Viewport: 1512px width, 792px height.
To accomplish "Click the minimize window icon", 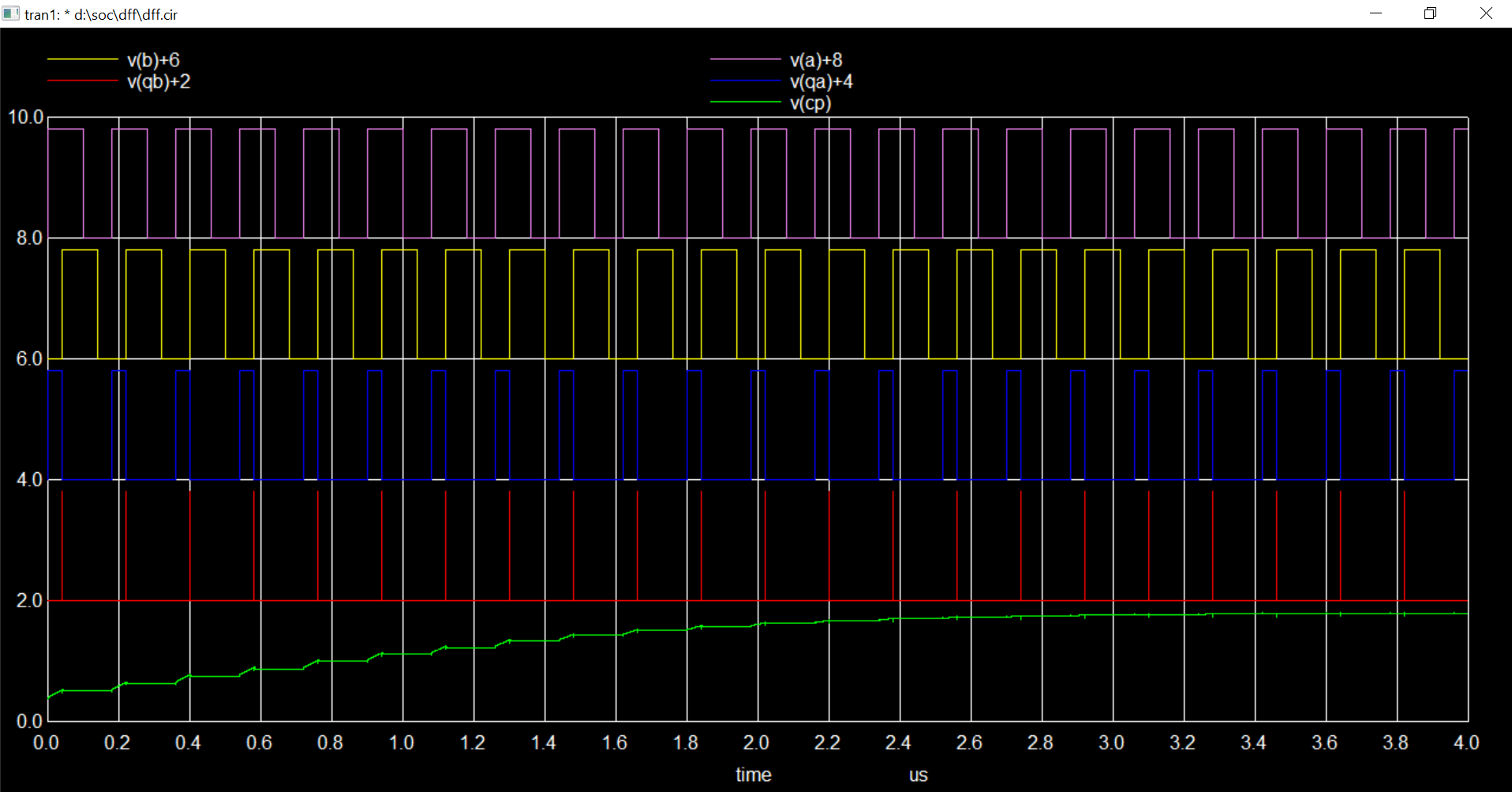I will point(1377,13).
